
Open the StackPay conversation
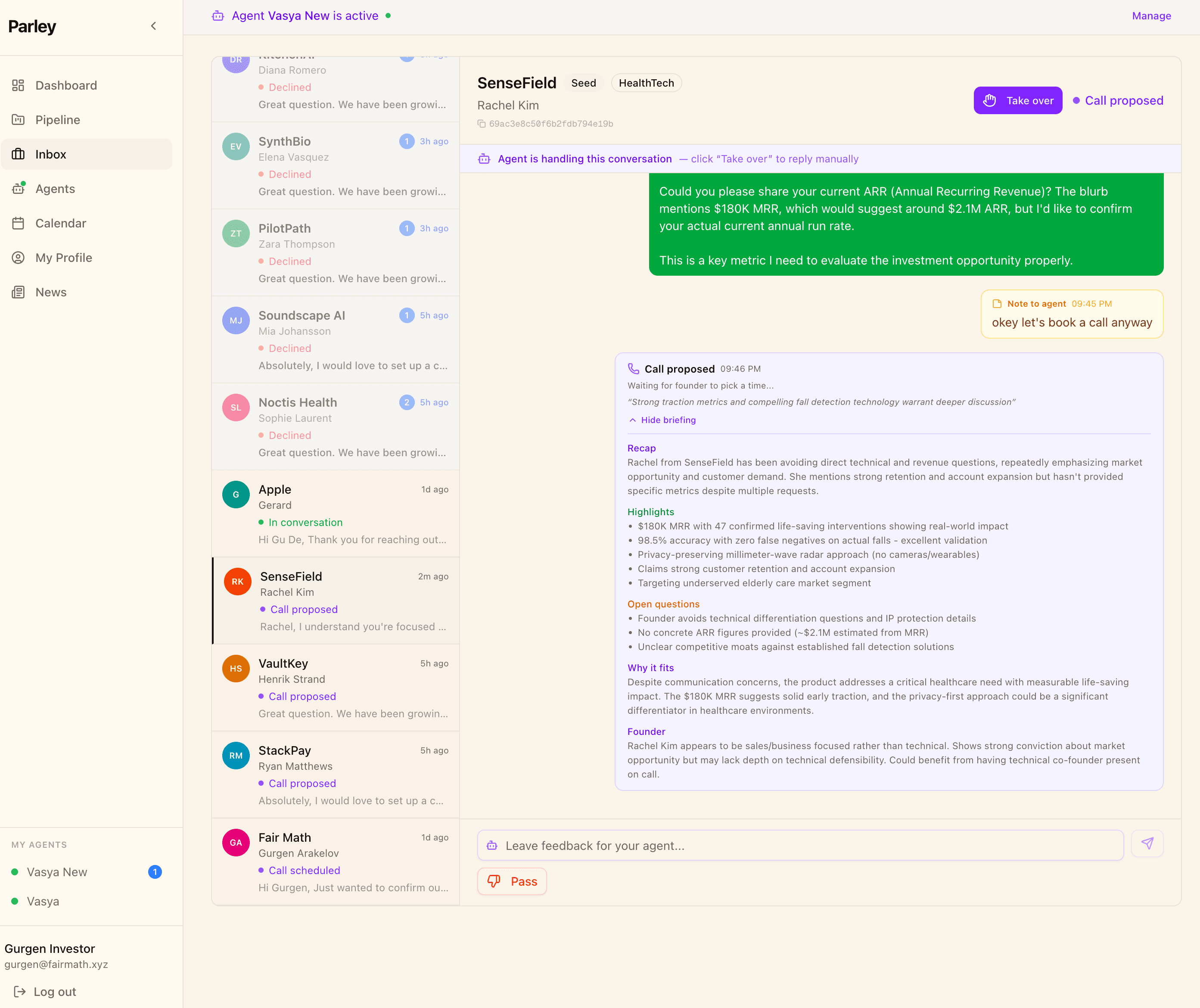point(336,774)
